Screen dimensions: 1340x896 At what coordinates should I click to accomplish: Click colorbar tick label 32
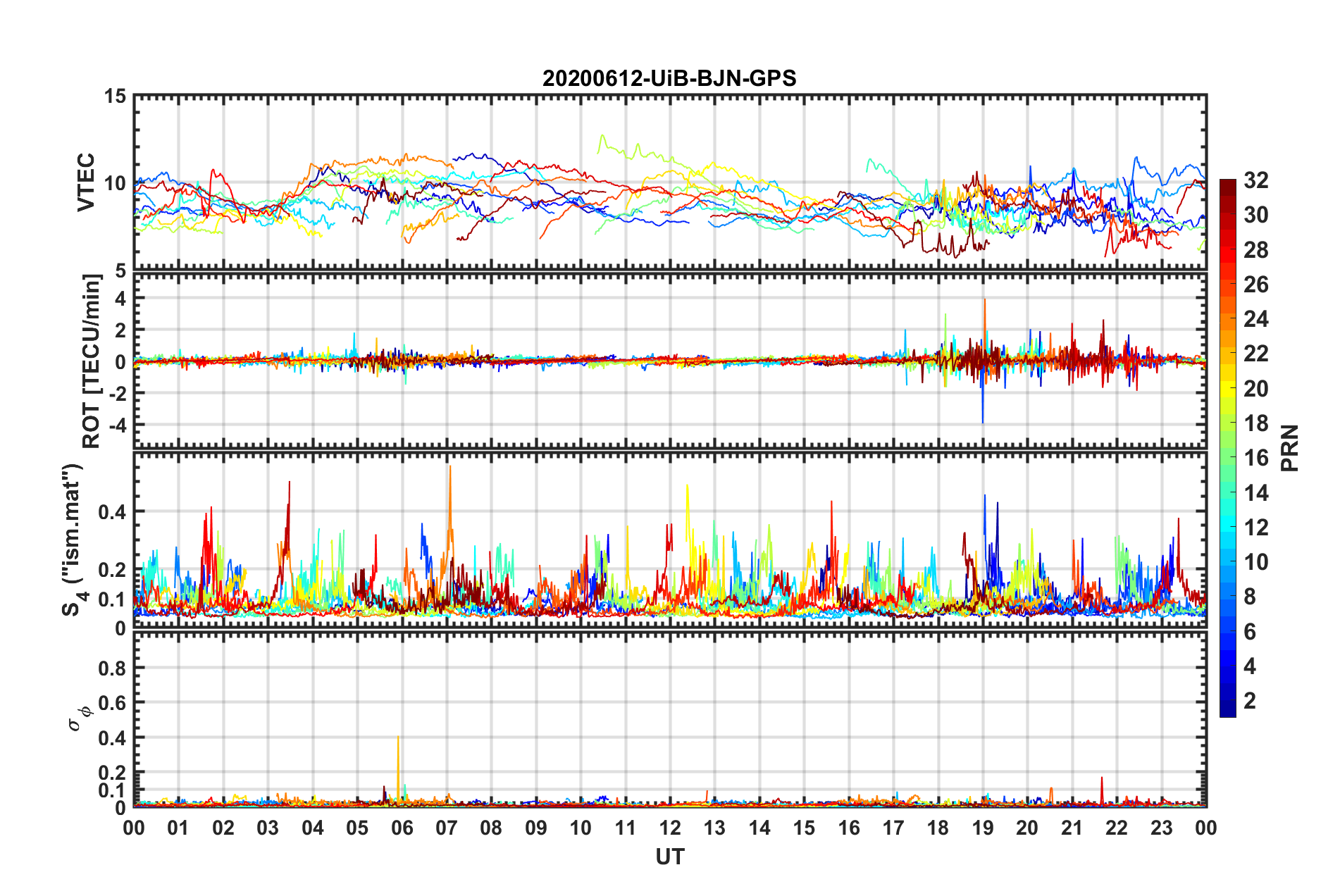1255,180
